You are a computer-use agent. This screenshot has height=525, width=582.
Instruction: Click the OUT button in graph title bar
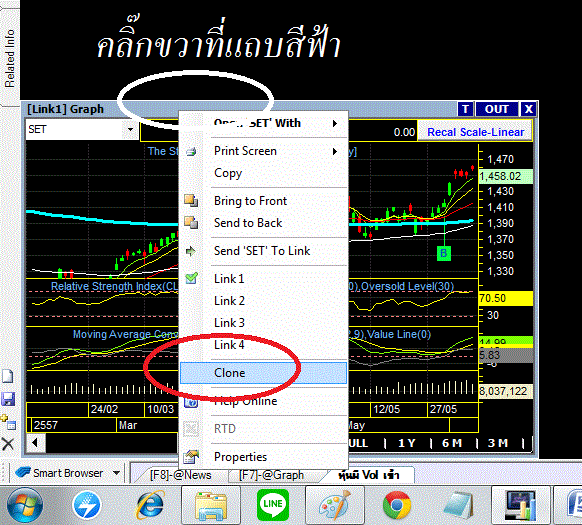497,109
